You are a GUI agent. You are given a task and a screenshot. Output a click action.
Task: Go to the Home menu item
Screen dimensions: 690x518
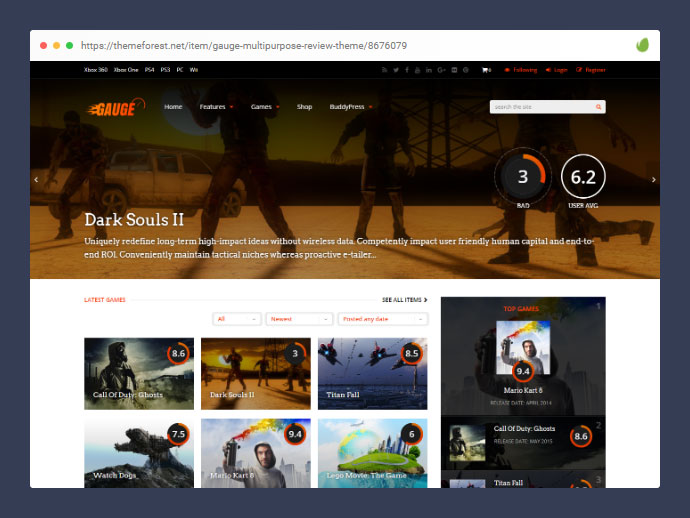point(173,107)
